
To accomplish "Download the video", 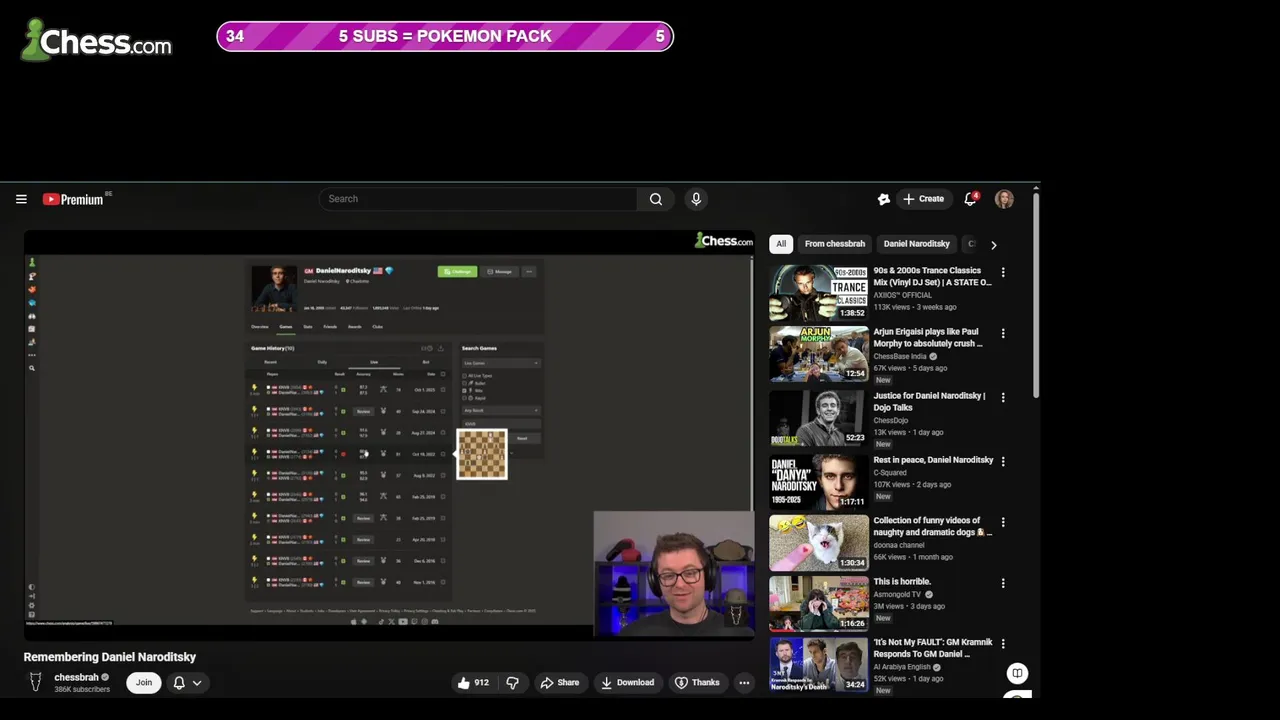I will (627, 683).
